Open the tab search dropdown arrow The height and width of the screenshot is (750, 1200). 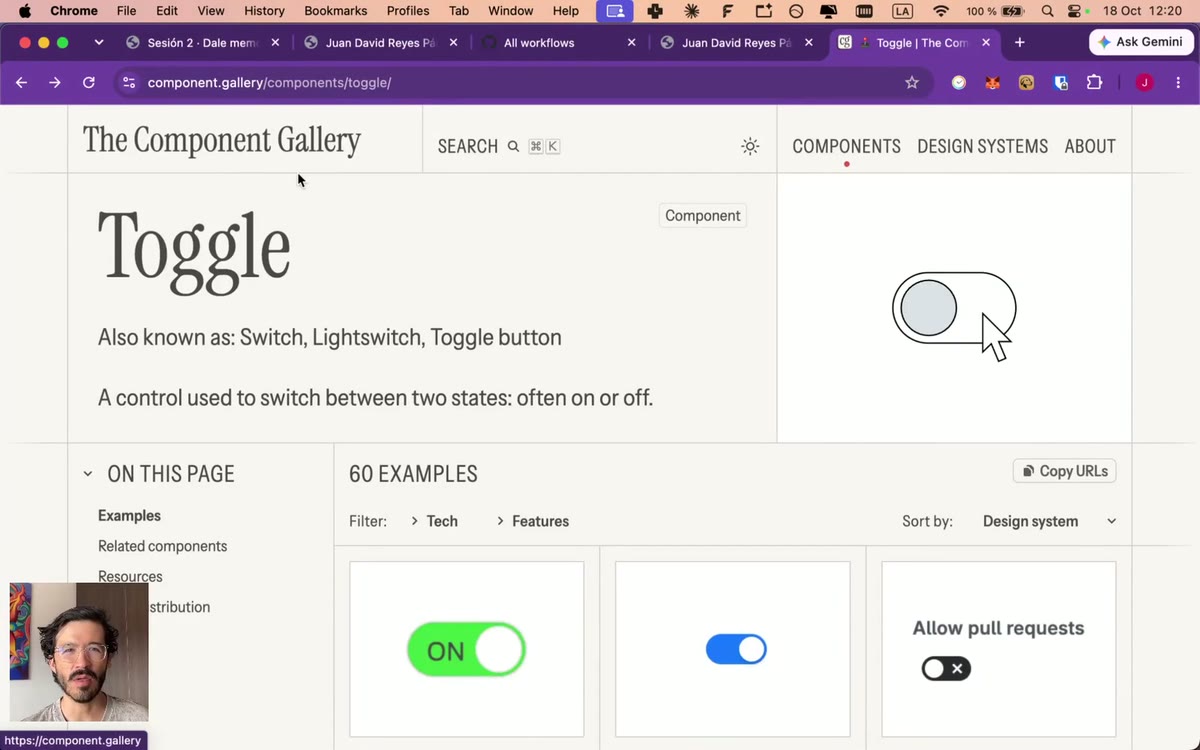tap(98, 43)
